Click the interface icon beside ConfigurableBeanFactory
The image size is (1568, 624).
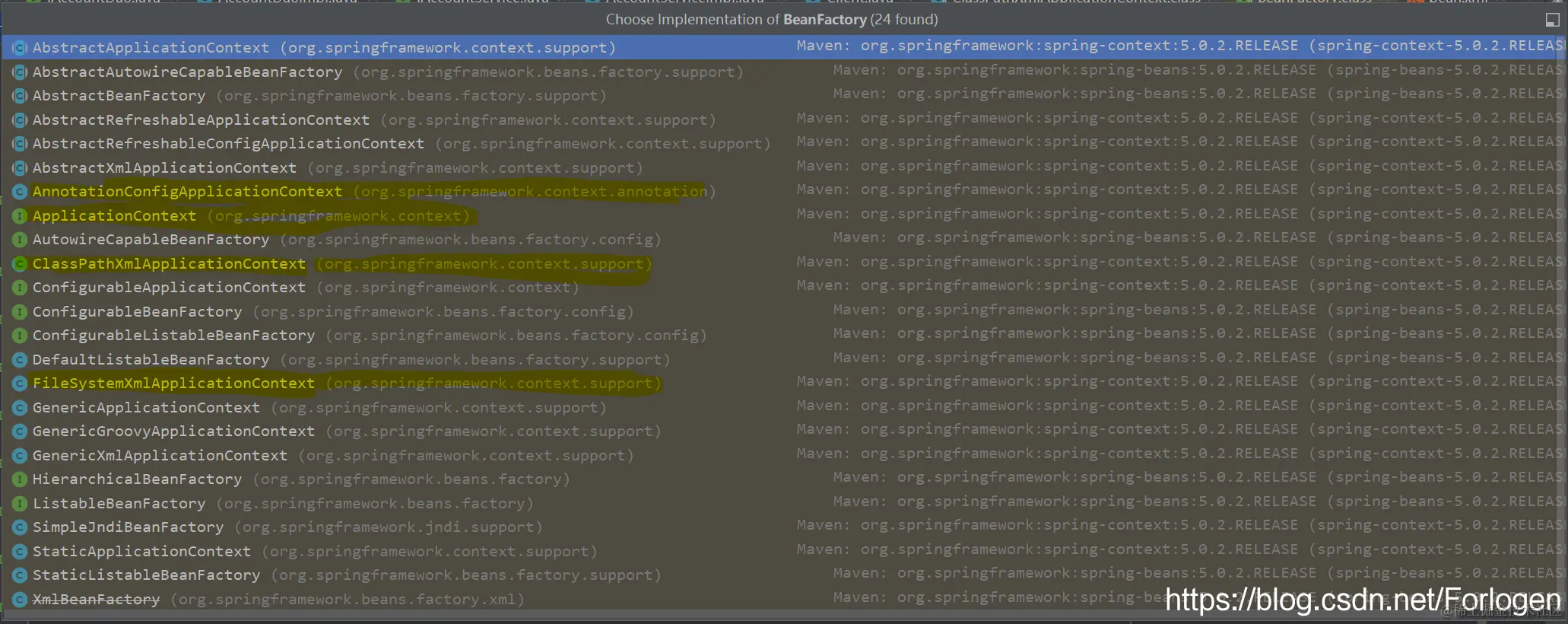click(20, 312)
